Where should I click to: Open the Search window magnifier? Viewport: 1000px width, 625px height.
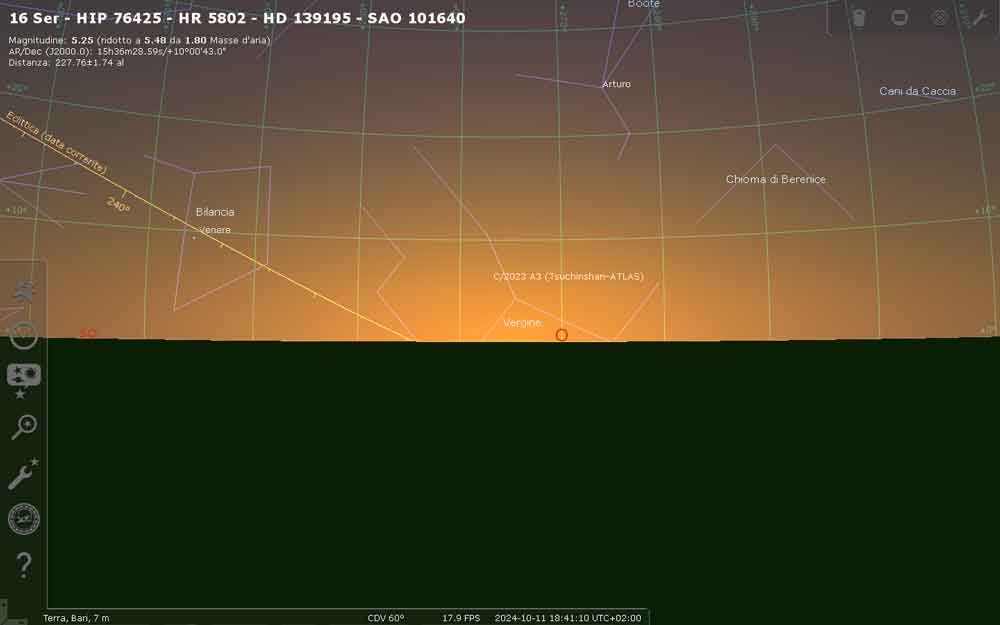23,427
